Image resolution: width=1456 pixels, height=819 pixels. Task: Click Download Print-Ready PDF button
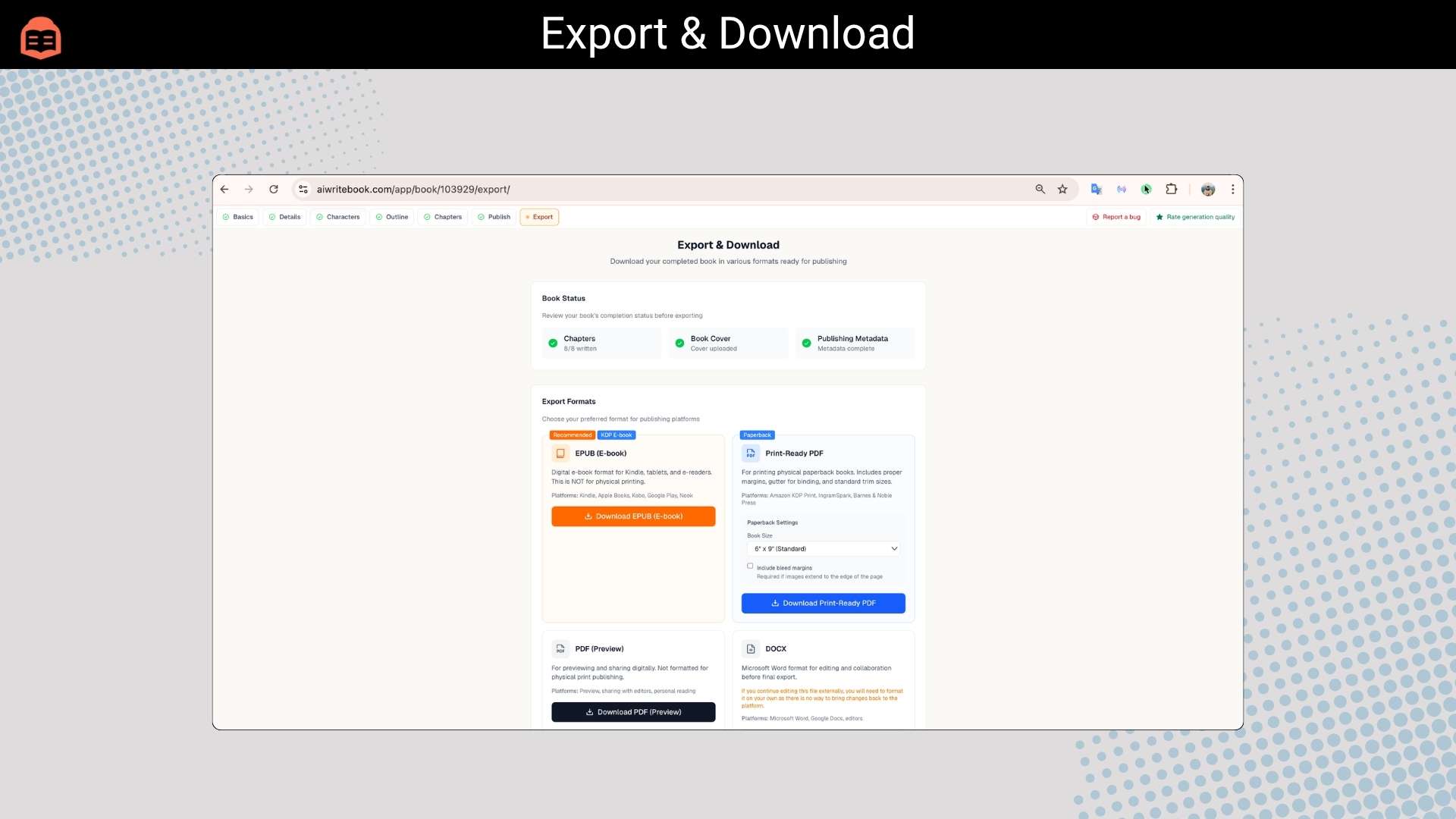[823, 604]
